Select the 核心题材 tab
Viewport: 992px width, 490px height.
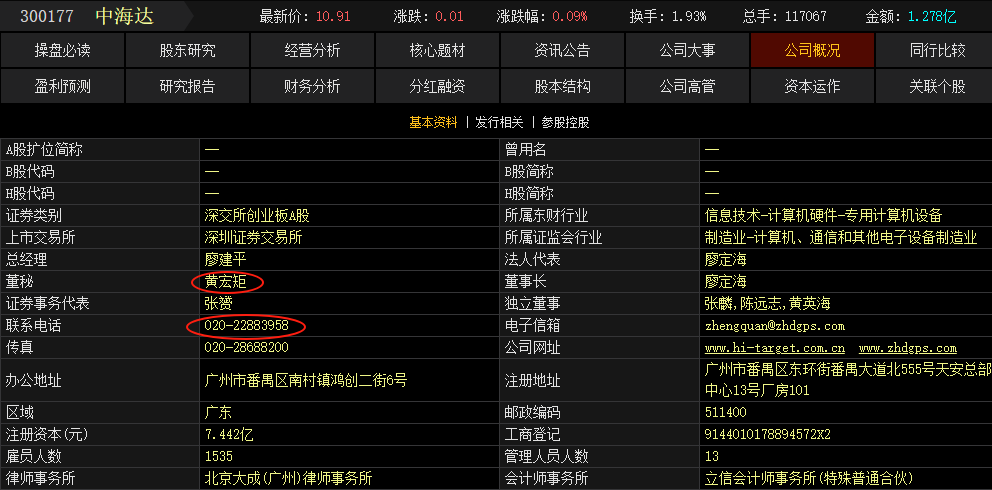click(x=437, y=51)
